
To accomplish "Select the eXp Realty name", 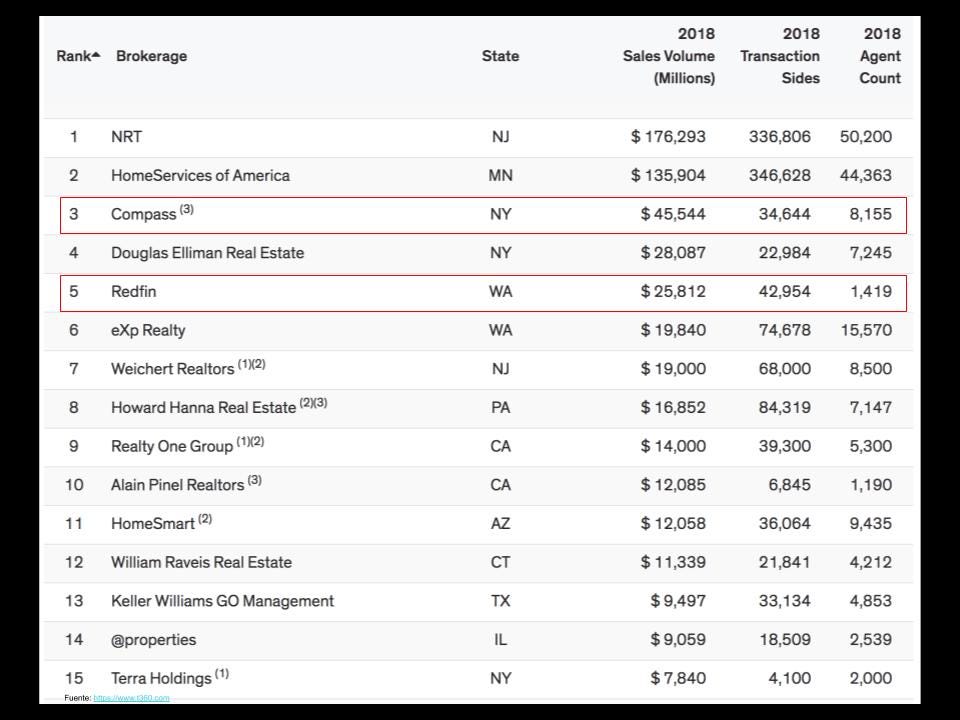I will click(x=148, y=331).
